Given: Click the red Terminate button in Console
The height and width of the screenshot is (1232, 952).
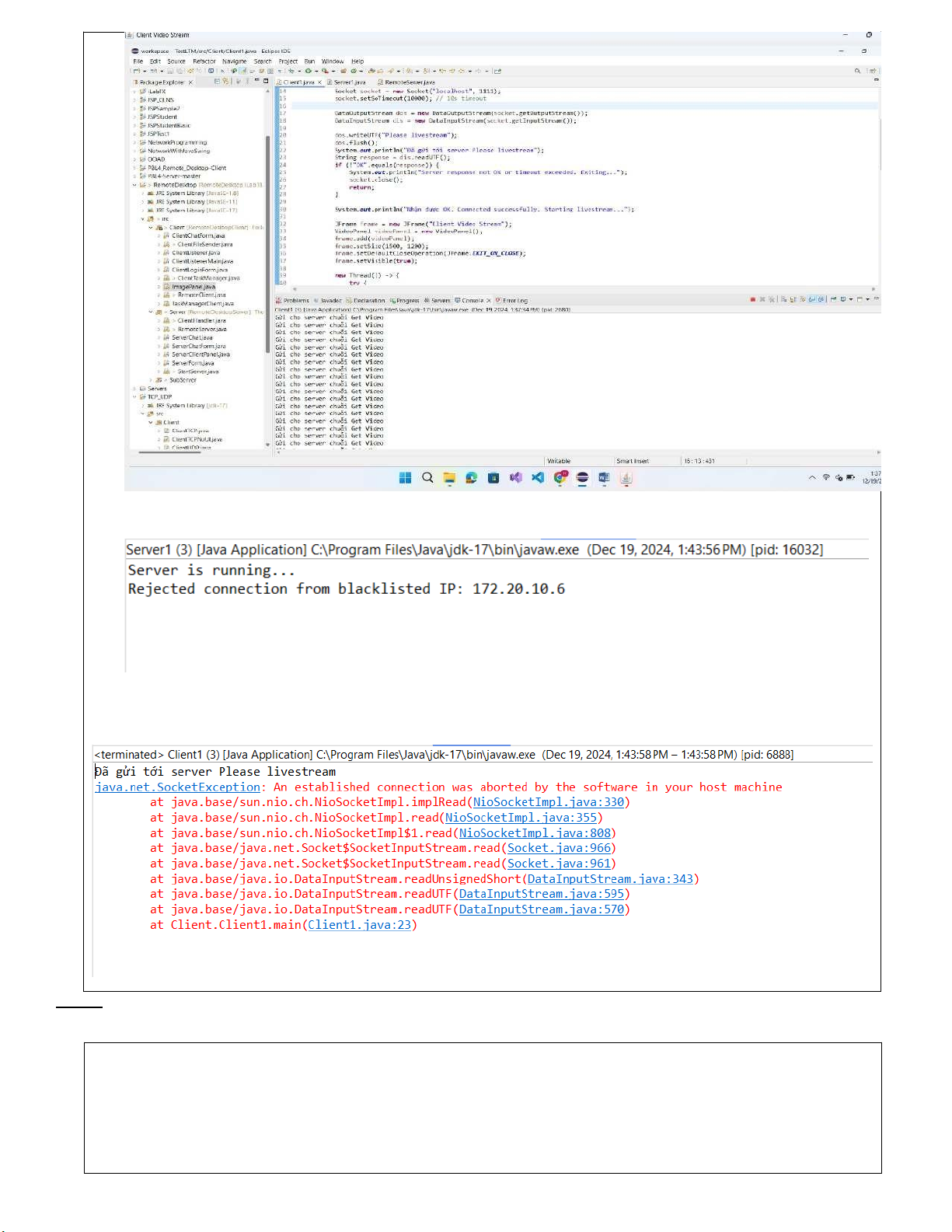Looking at the screenshot, I should point(752,299).
